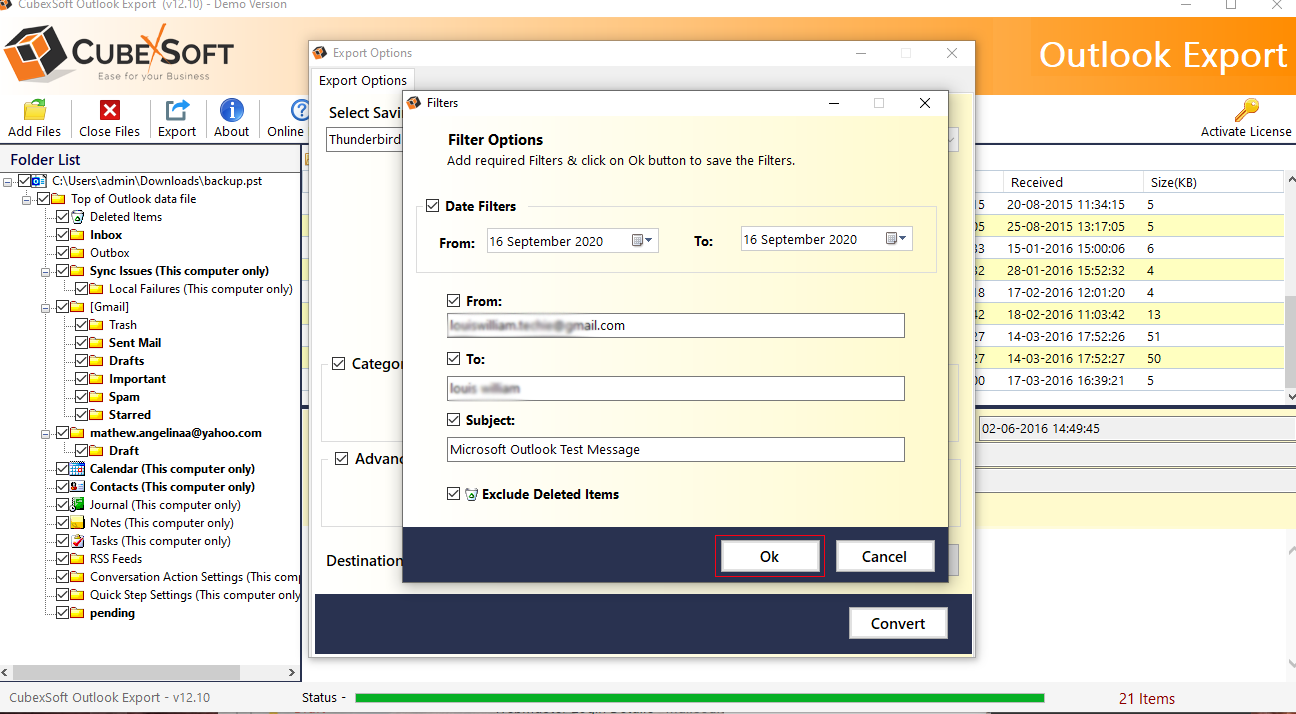This screenshot has height=714, width=1296.
Task: Click the Export Options window title icon
Action: point(320,53)
